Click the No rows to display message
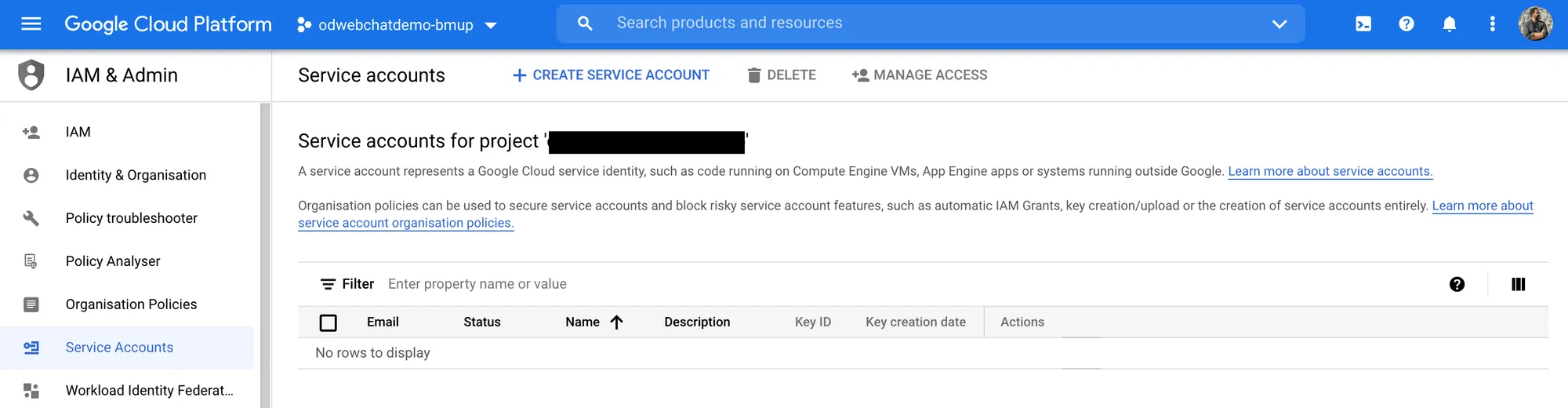 point(372,353)
